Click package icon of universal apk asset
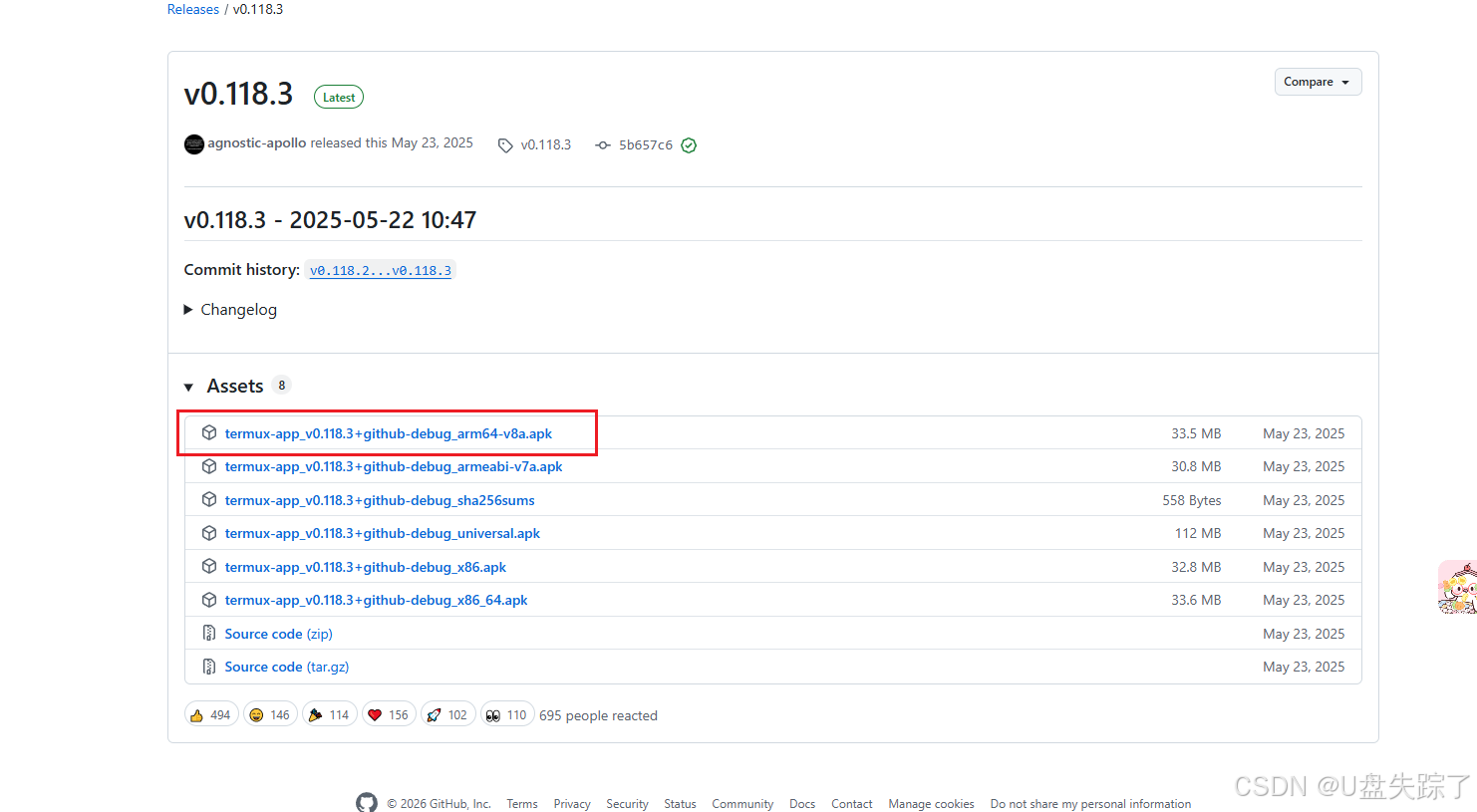Viewport: 1477px width, 812px height. [x=209, y=533]
